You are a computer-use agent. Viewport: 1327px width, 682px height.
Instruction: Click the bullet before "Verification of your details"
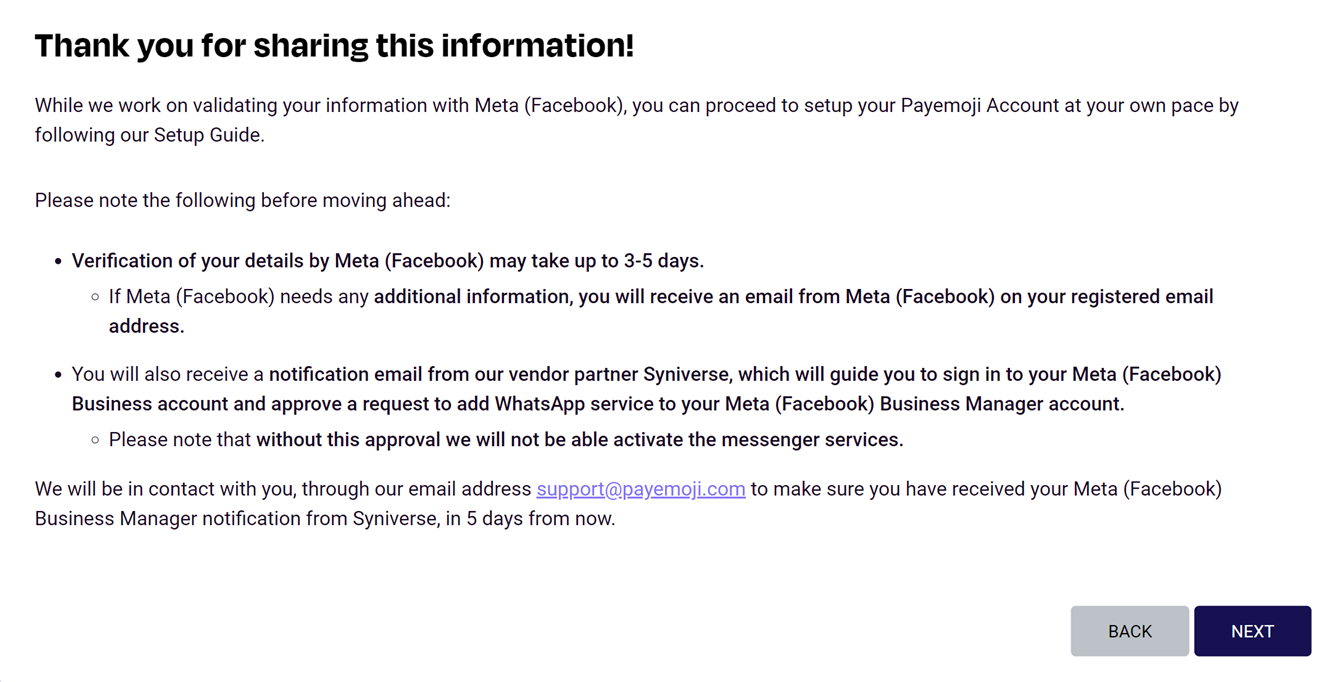(58, 262)
